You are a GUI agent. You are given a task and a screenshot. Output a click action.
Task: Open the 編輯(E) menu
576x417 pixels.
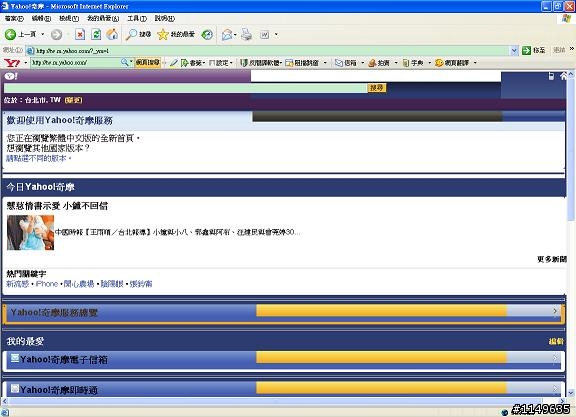[x=41, y=18]
